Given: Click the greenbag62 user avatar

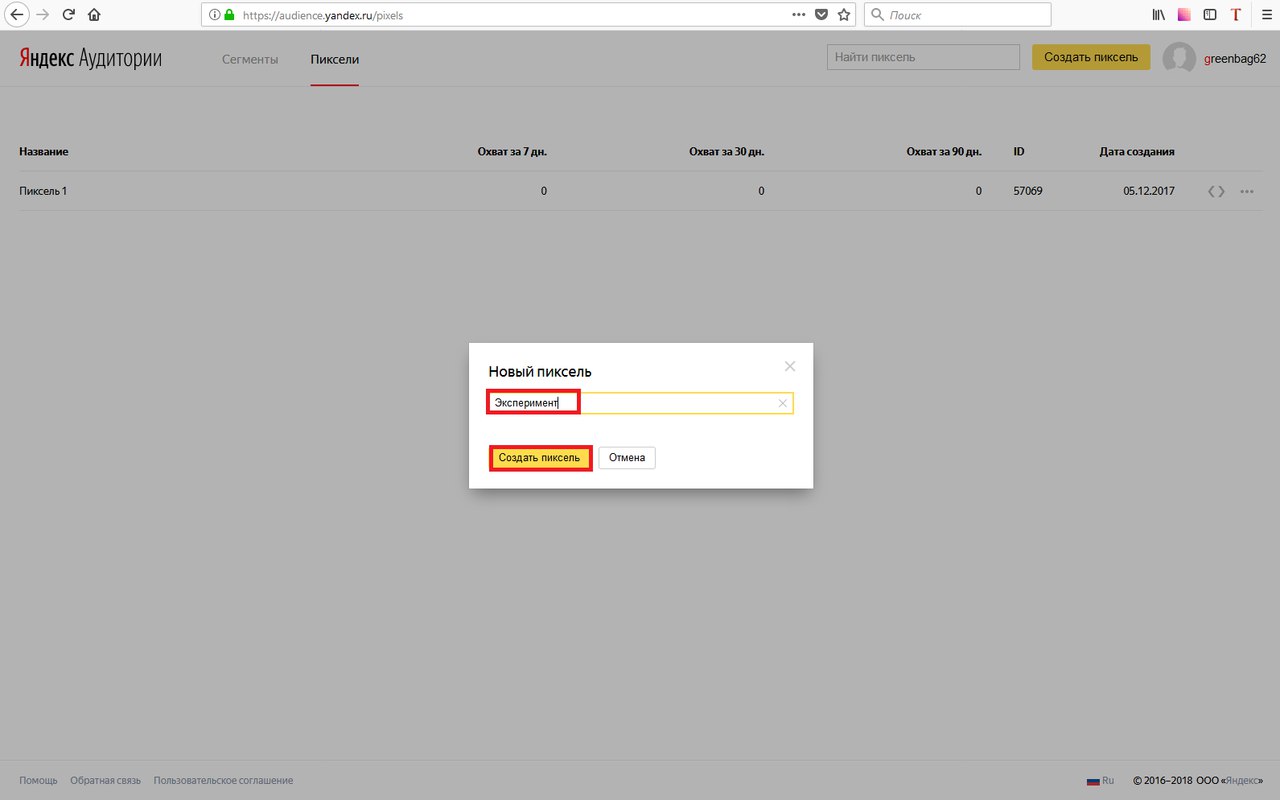Looking at the screenshot, I should (x=1179, y=57).
